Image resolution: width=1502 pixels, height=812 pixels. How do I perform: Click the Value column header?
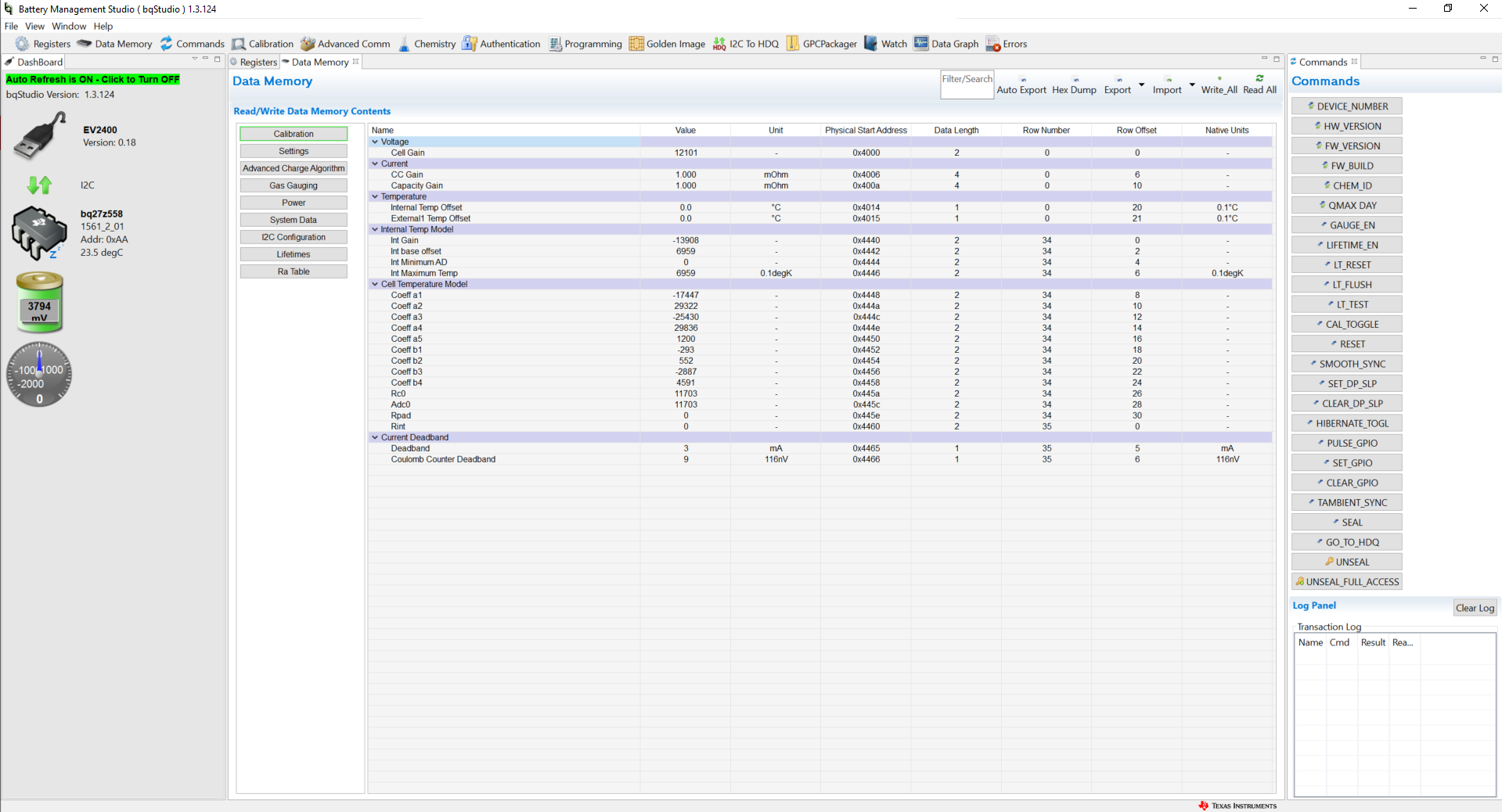click(686, 130)
